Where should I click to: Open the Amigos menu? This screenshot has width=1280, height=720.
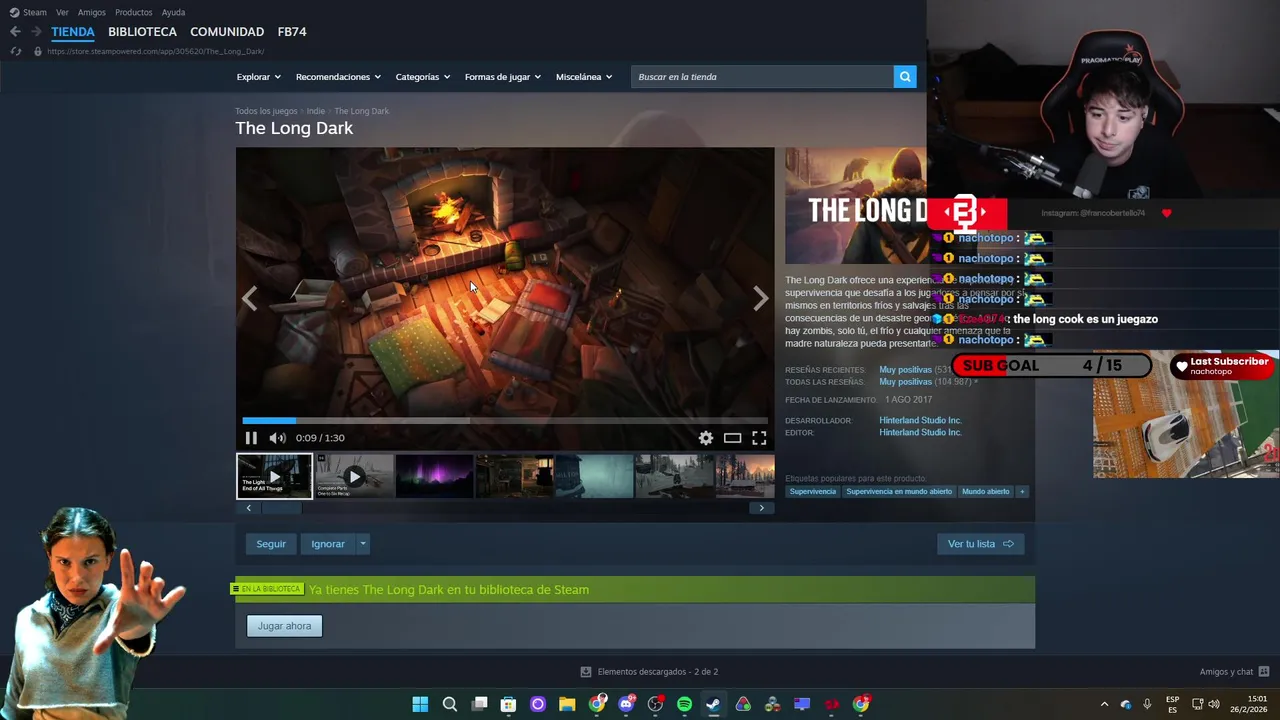click(92, 12)
